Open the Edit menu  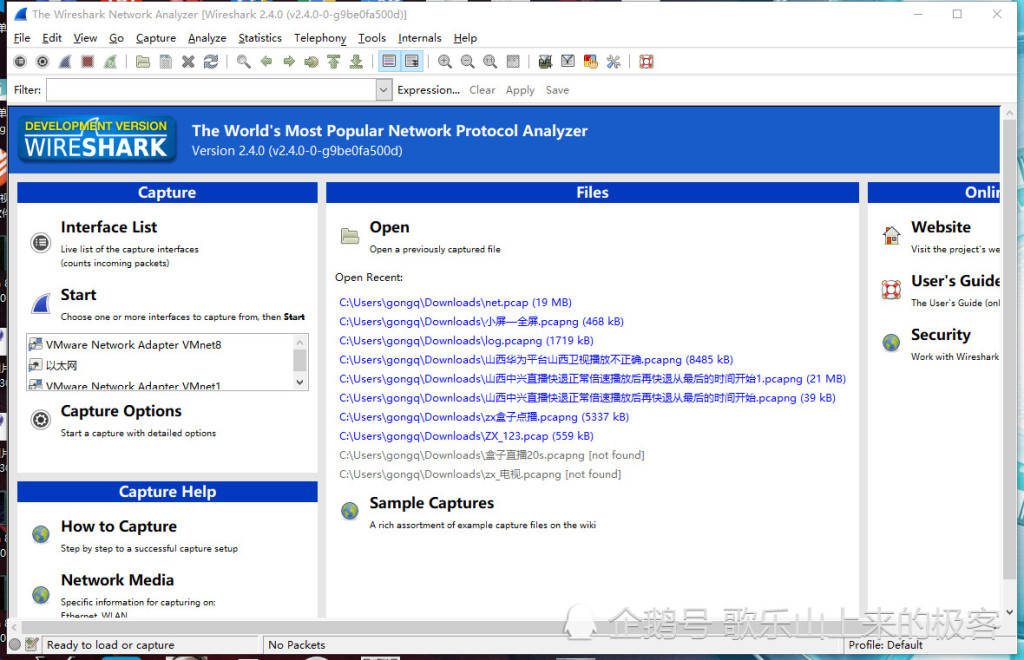pos(52,38)
